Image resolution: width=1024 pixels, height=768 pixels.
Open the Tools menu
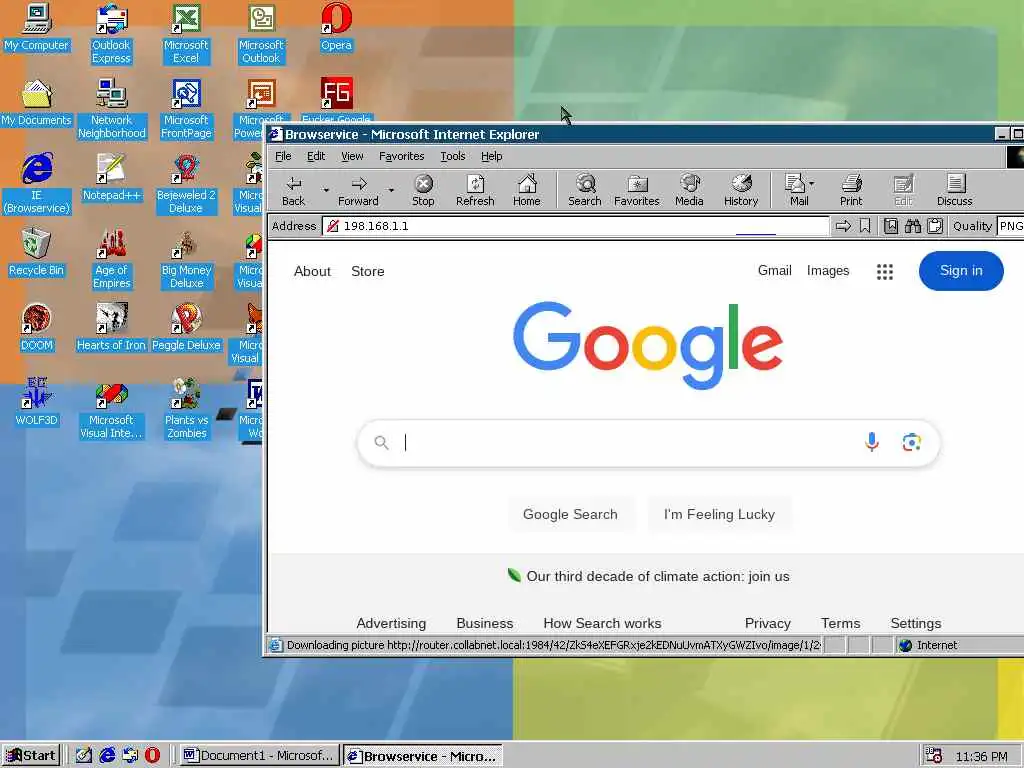pos(453,156)
